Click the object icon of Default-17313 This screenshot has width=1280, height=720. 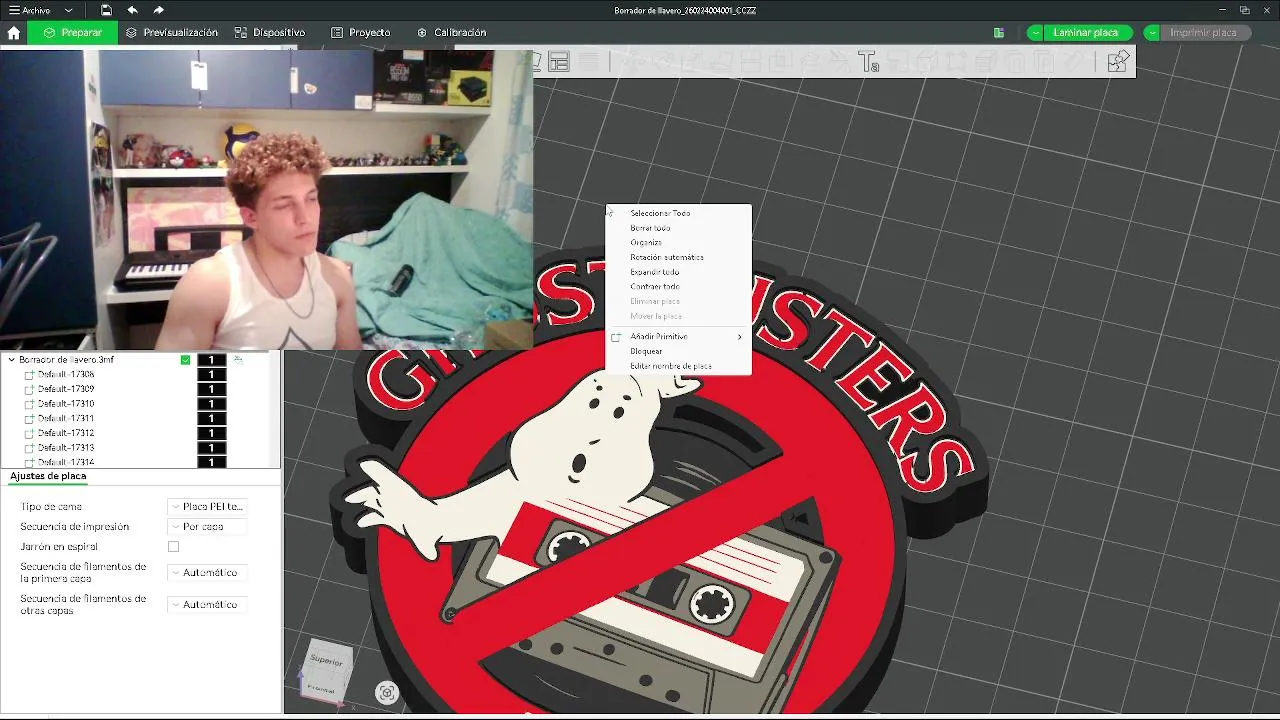pyautogui.click(x=29, y=448)
